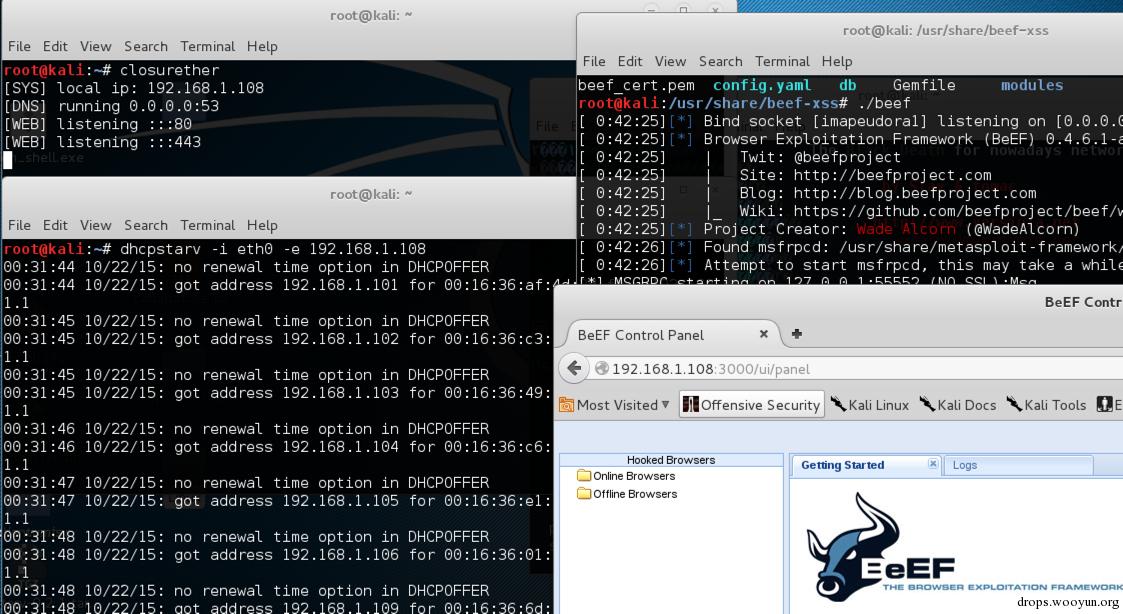
Task: Click the 'got address 192.168.1.104' line
Action: (x=278, y=447)
